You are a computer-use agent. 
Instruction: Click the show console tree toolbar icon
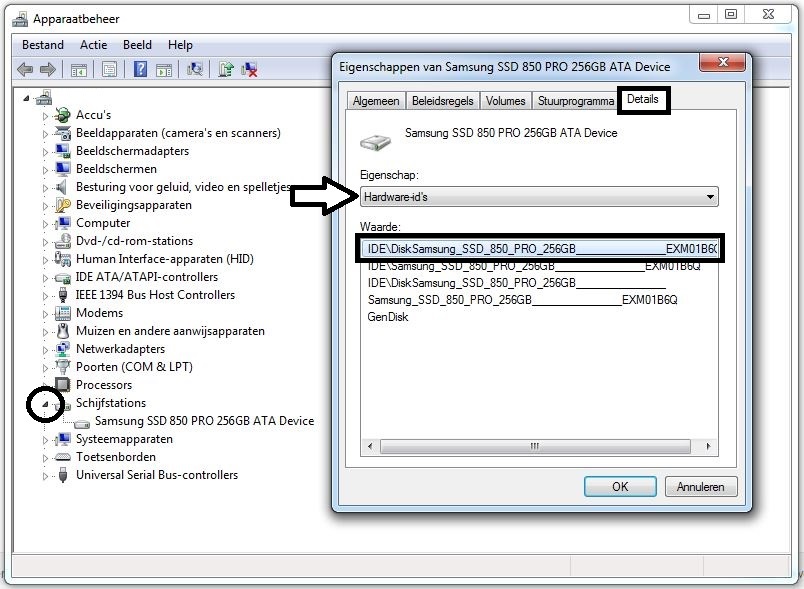click(x=79, y=68)
